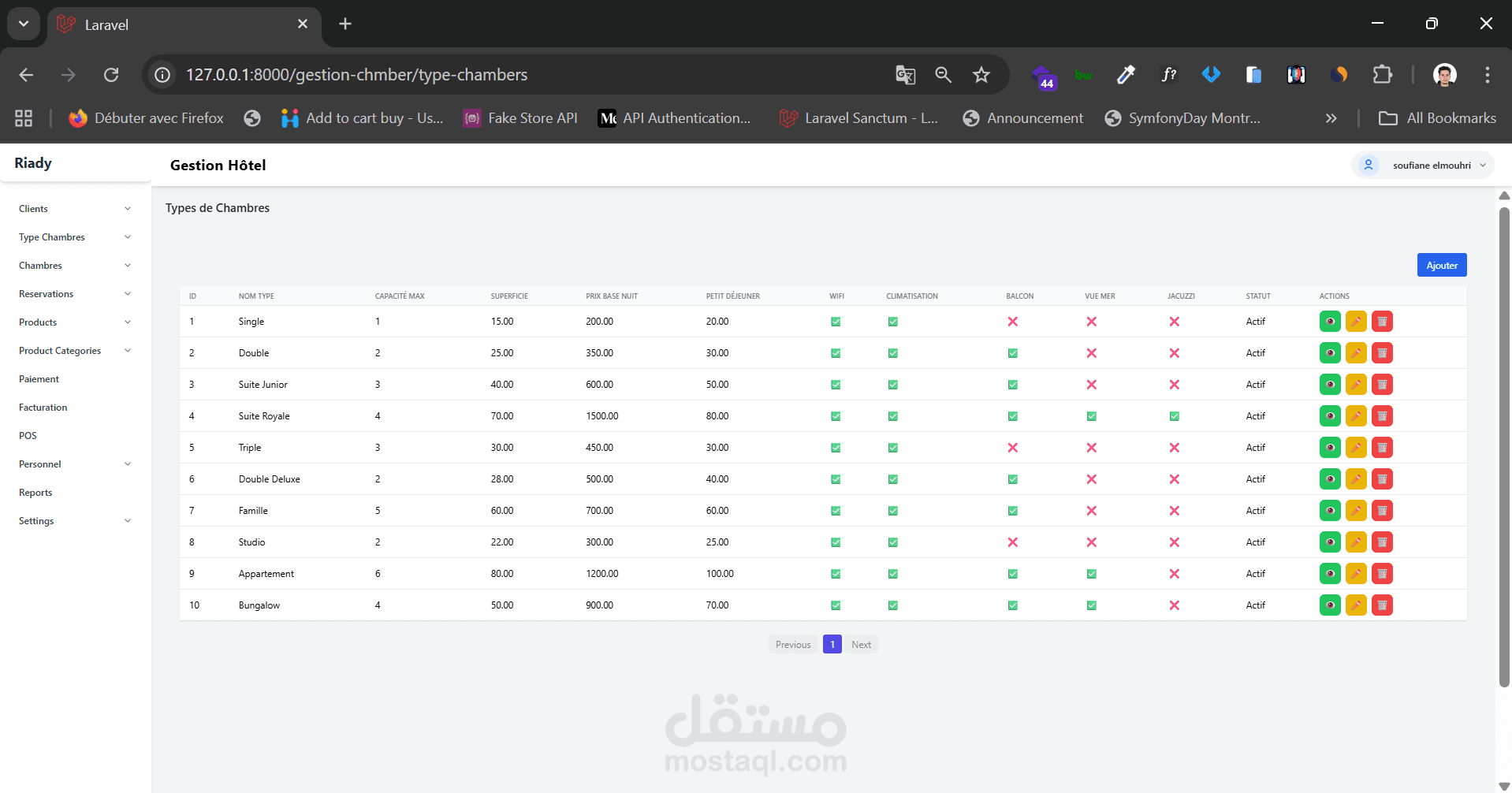Select pagination page 1

(x=832, y=644)
